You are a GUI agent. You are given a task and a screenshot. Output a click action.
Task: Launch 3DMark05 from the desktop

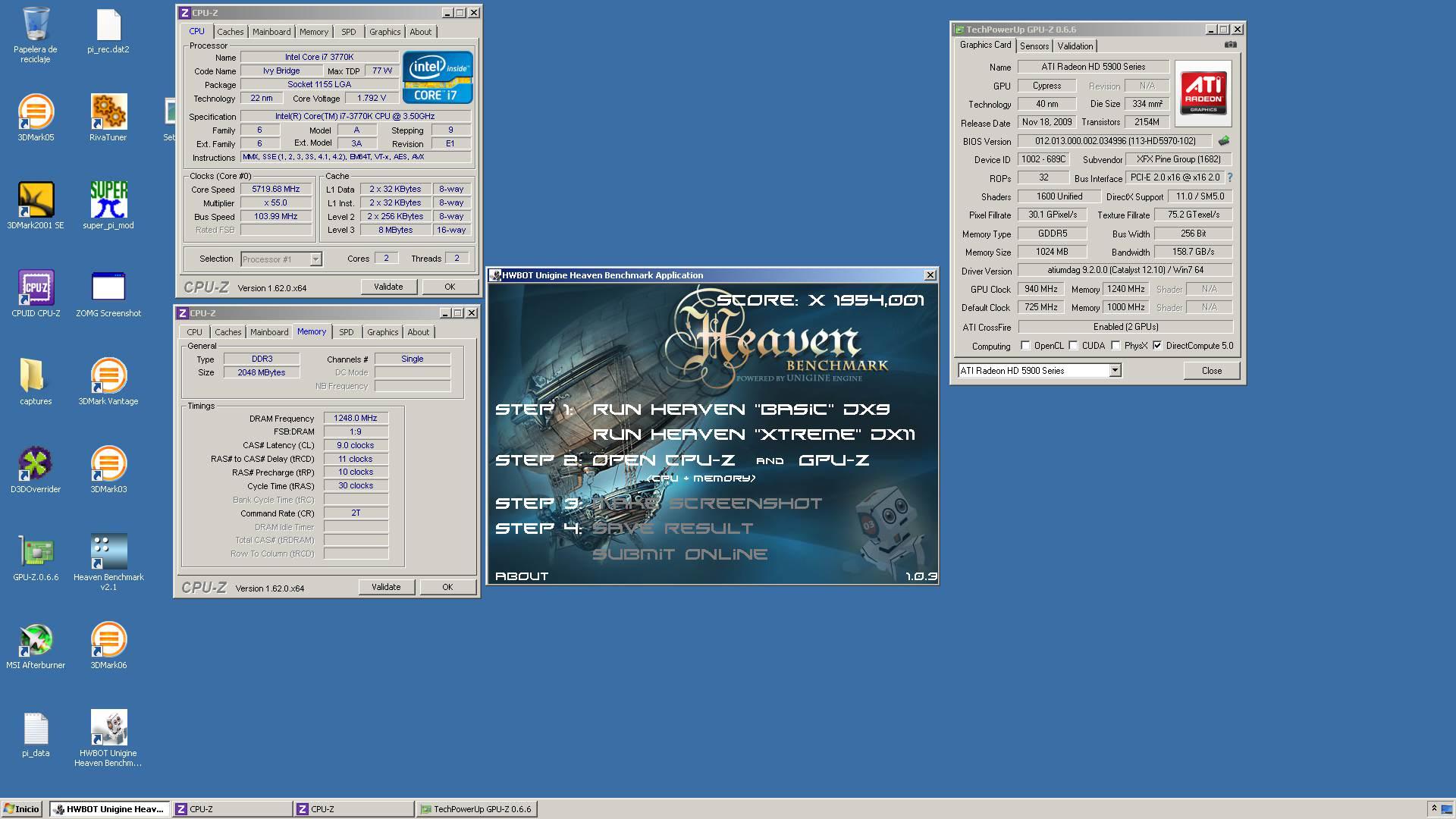36,118
